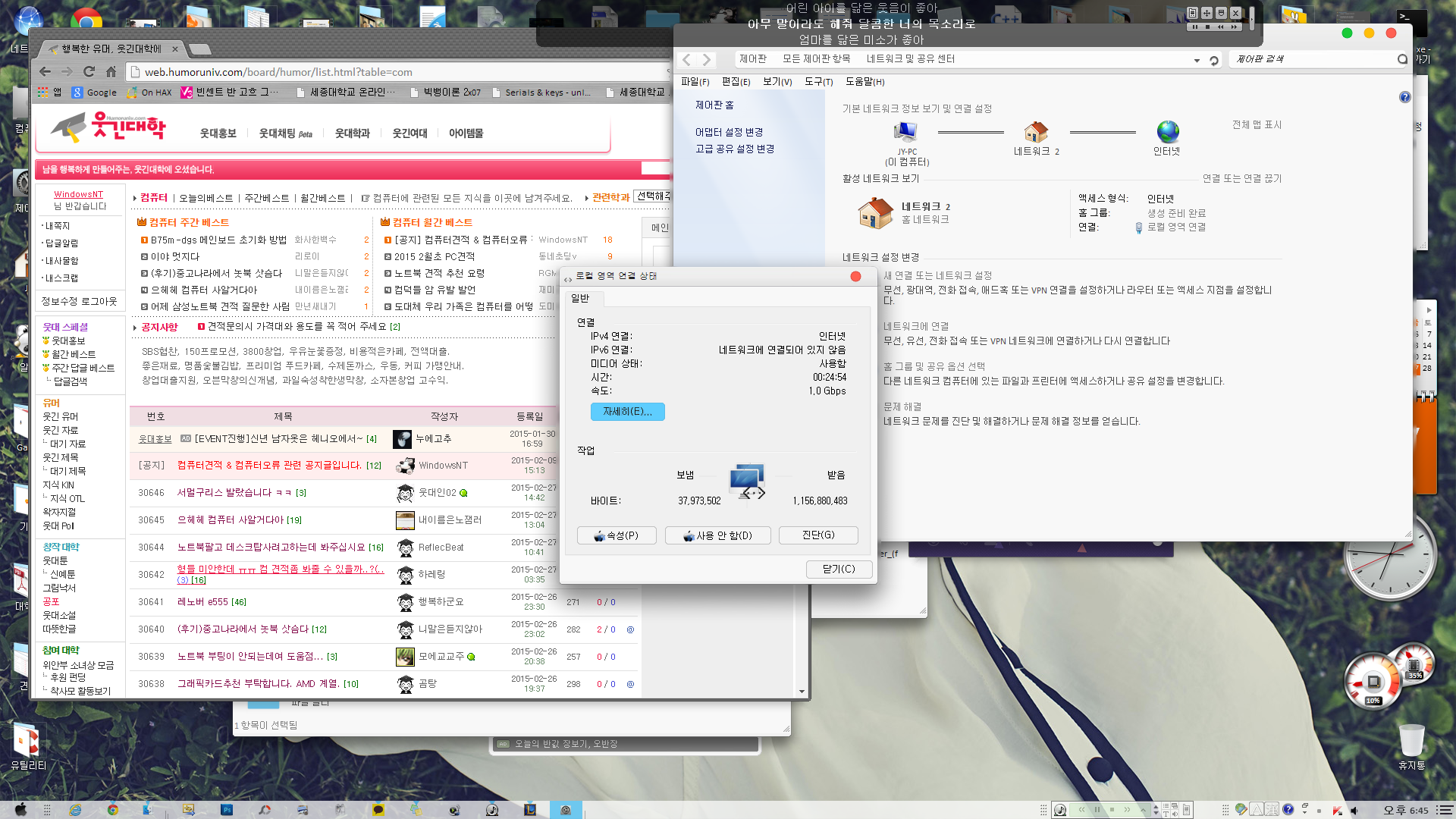Click the Chrome back arrow button
1456x819 pixels.
45,72
